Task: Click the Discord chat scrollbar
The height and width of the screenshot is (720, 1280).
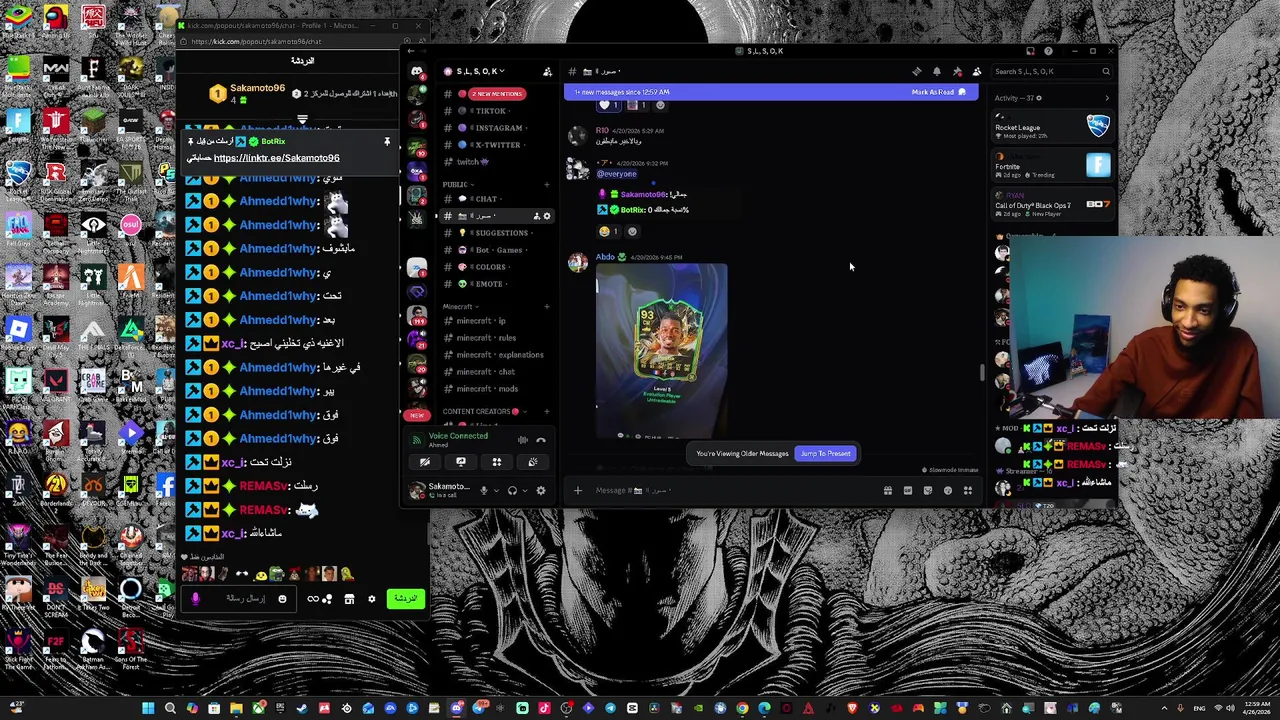Action: tap(982, 372)
